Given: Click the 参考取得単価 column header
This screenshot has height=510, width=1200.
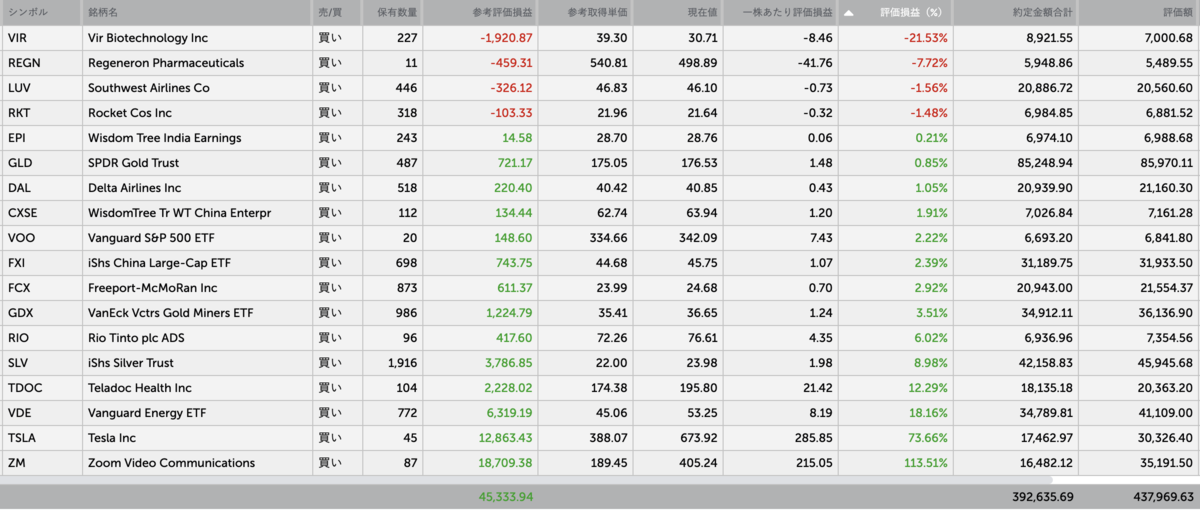Looking at the screenshot, I should point(586,13).
